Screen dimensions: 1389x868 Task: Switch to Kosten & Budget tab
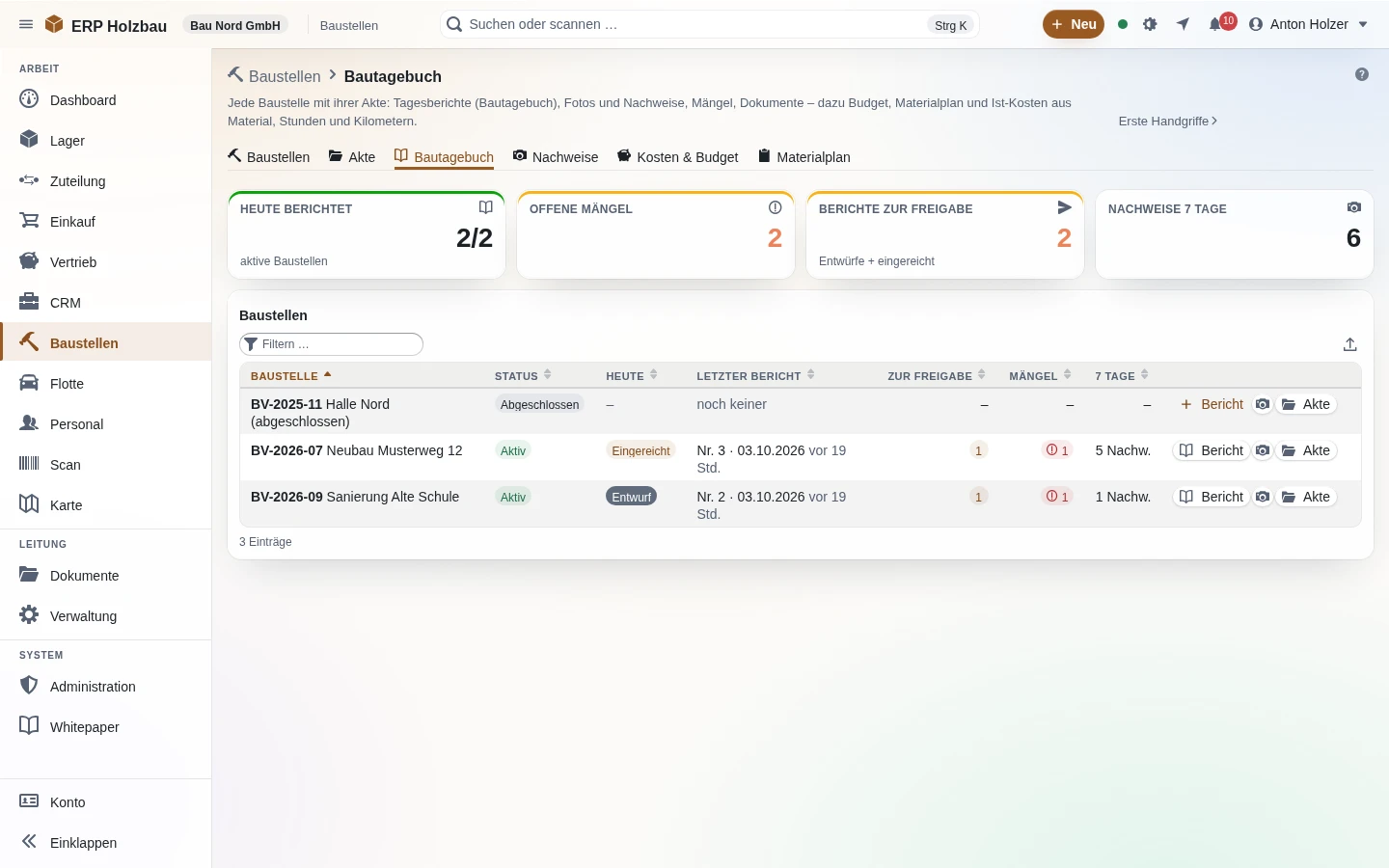(x=678, y=157)
